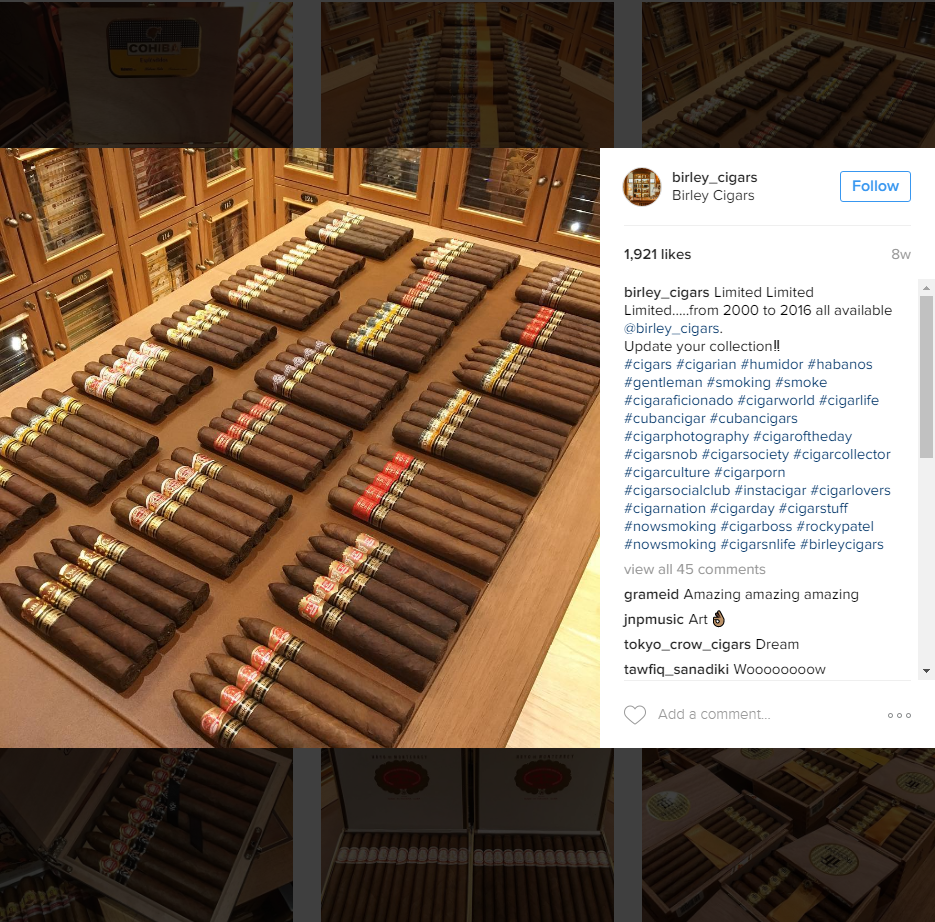935x922 pixels.
Task: Like the post with the heart icon
Action: tap(634, 714)
